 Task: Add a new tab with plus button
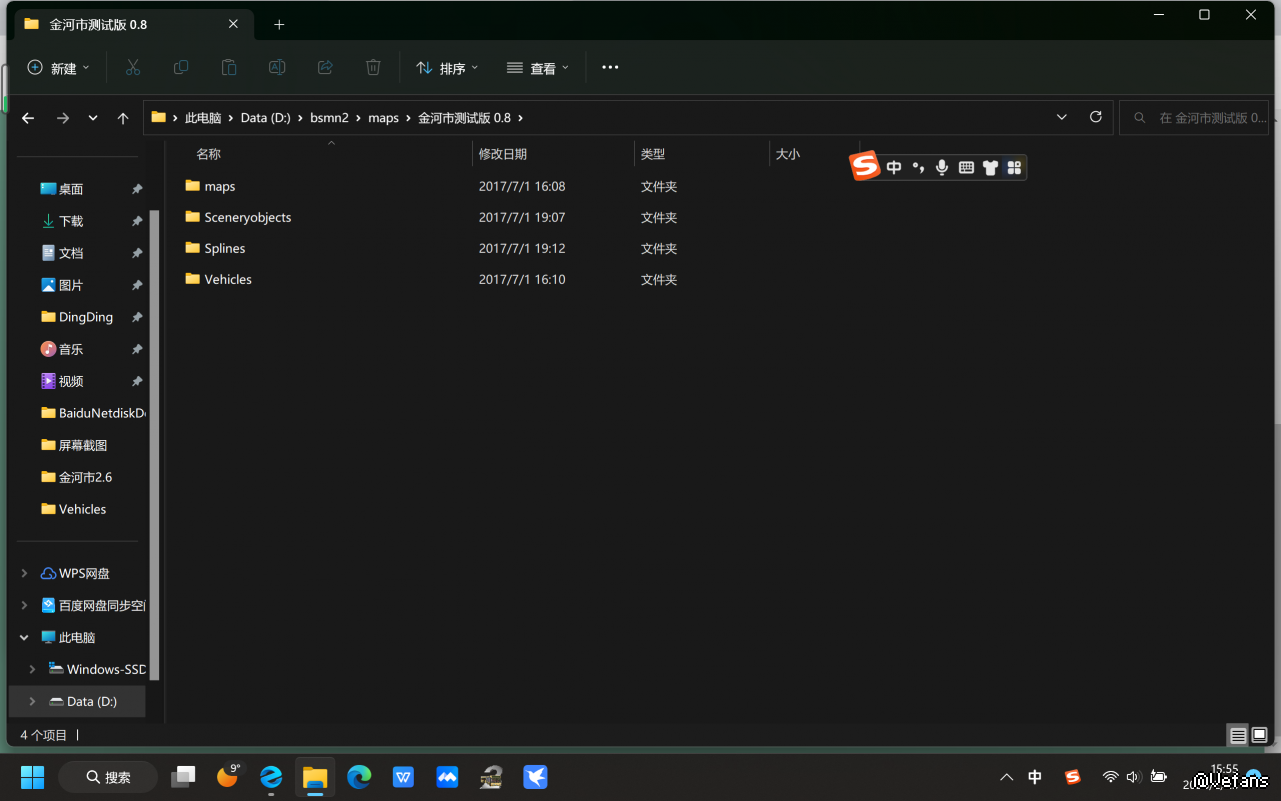point(279,24)
